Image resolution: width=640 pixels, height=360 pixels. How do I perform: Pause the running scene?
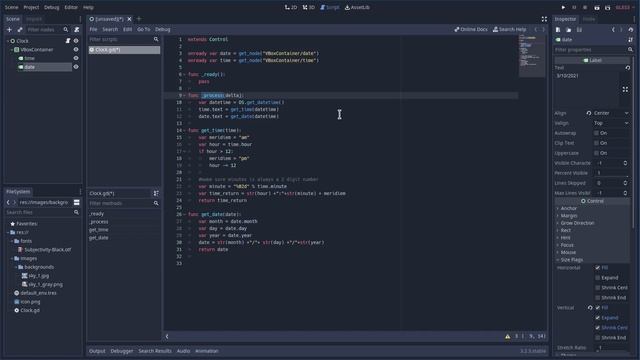(x=574, y=7)
